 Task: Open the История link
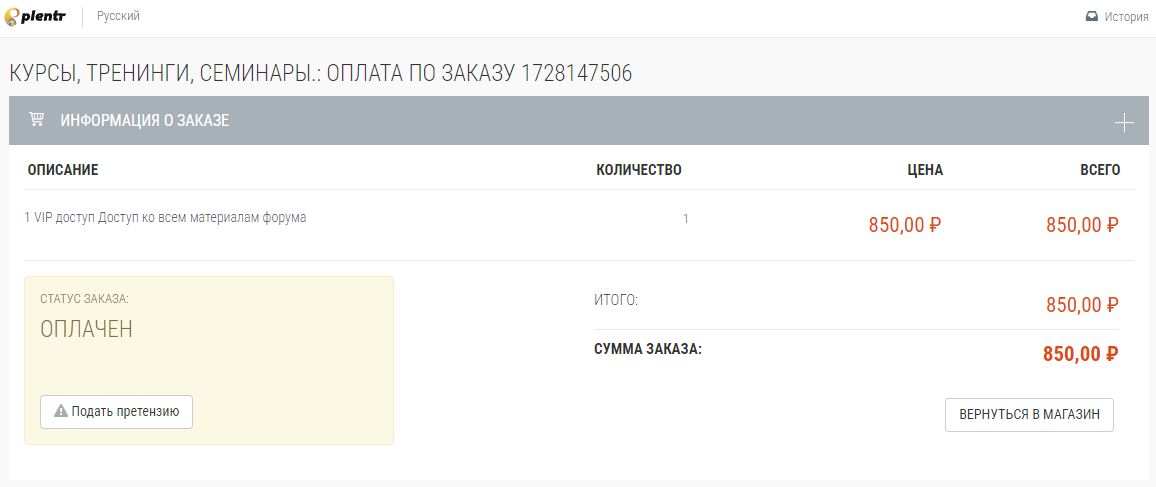pos(1126,17)
